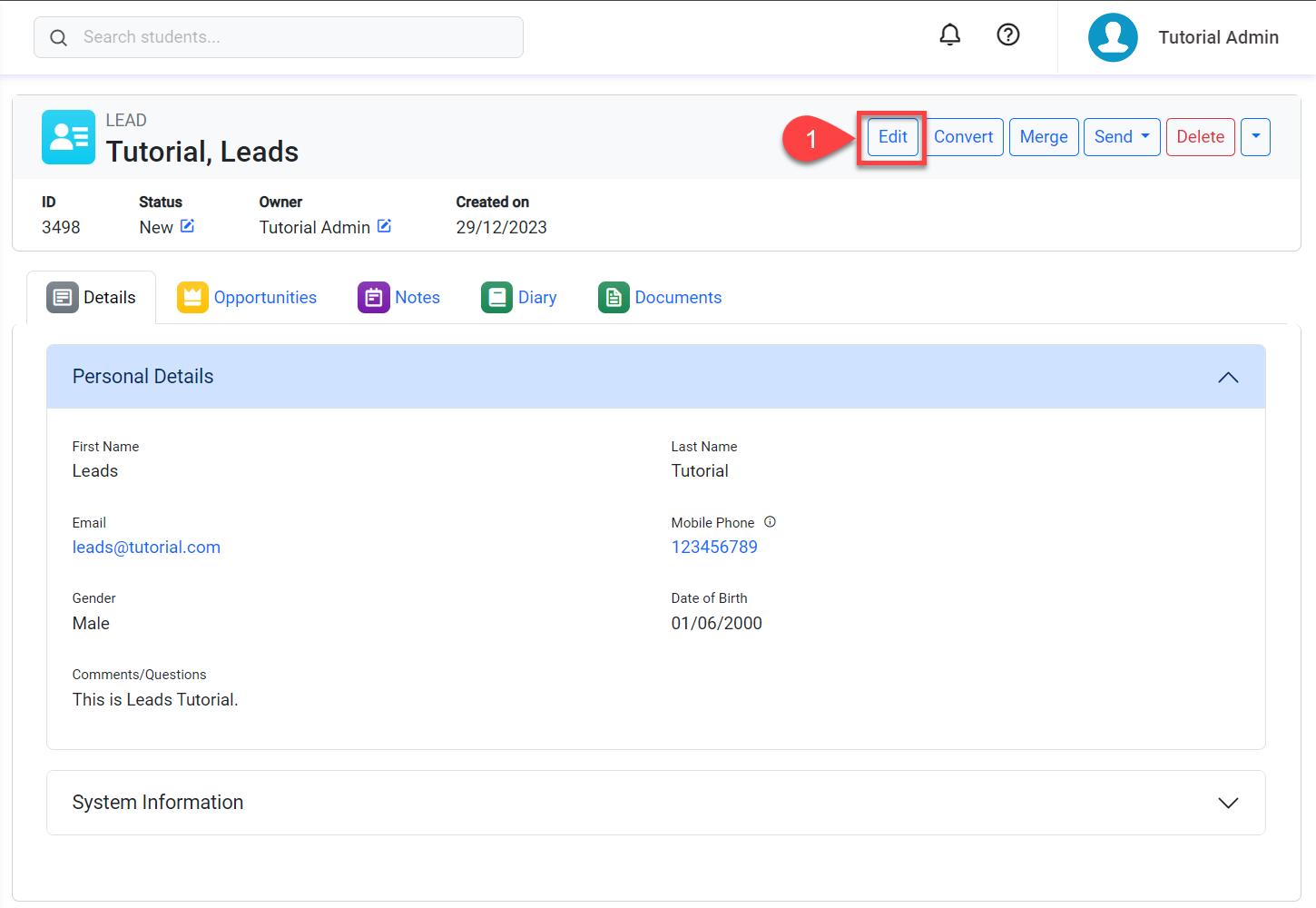Click the Tutorial Admin avatar icon
Image resolution: width=1316 pixels, height=908 pixels.
(1112, 37)
